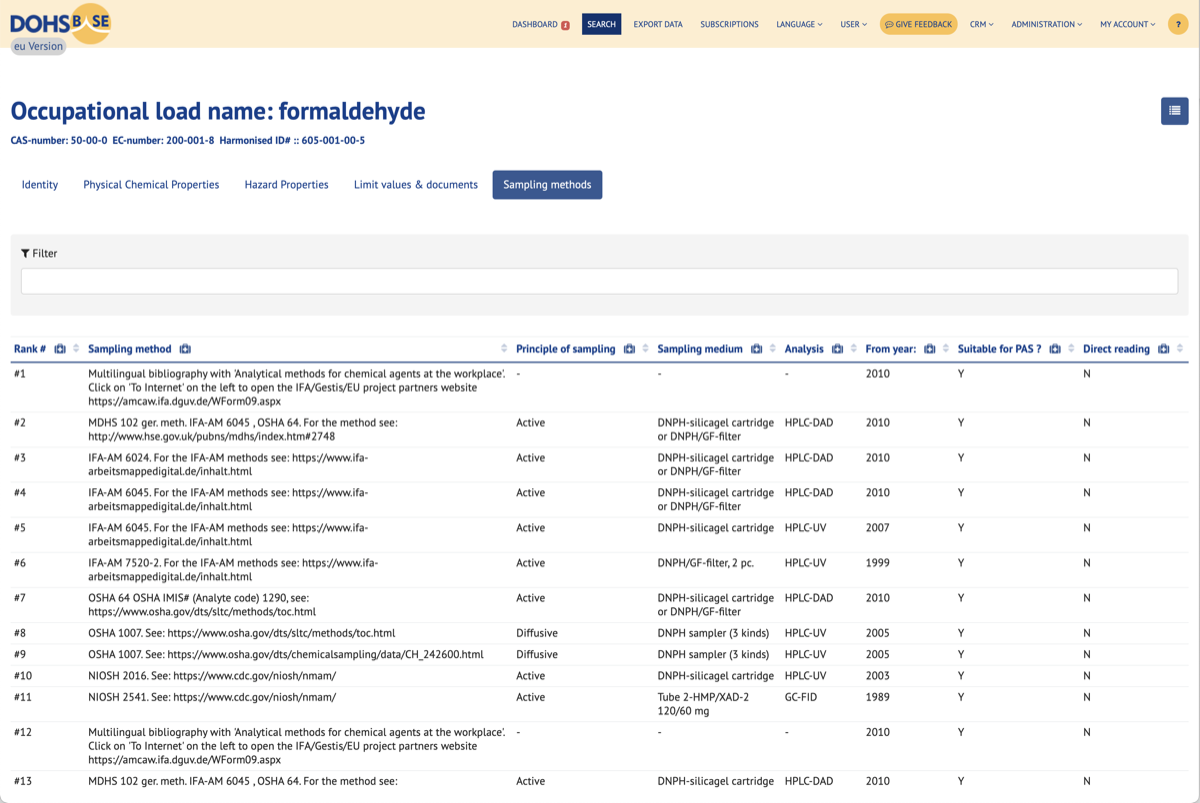The image size is (1200, 803).
Task: Click the '#1' rank cell
Action: (20, 374)
